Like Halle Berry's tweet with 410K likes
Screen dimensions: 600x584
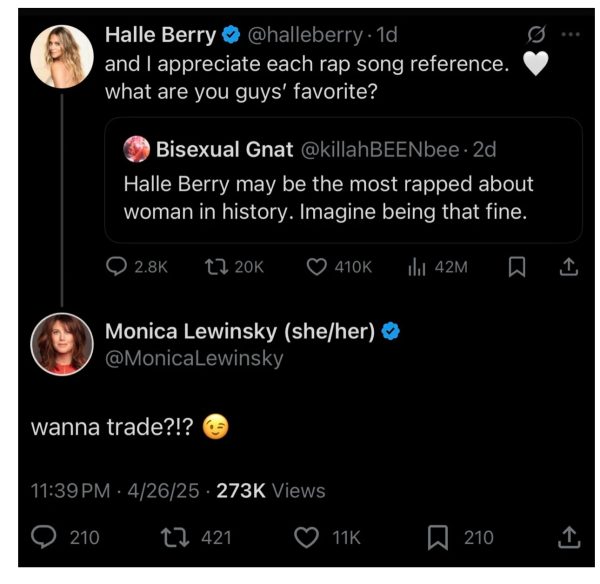pyautogui.click(x=317, y=267)
